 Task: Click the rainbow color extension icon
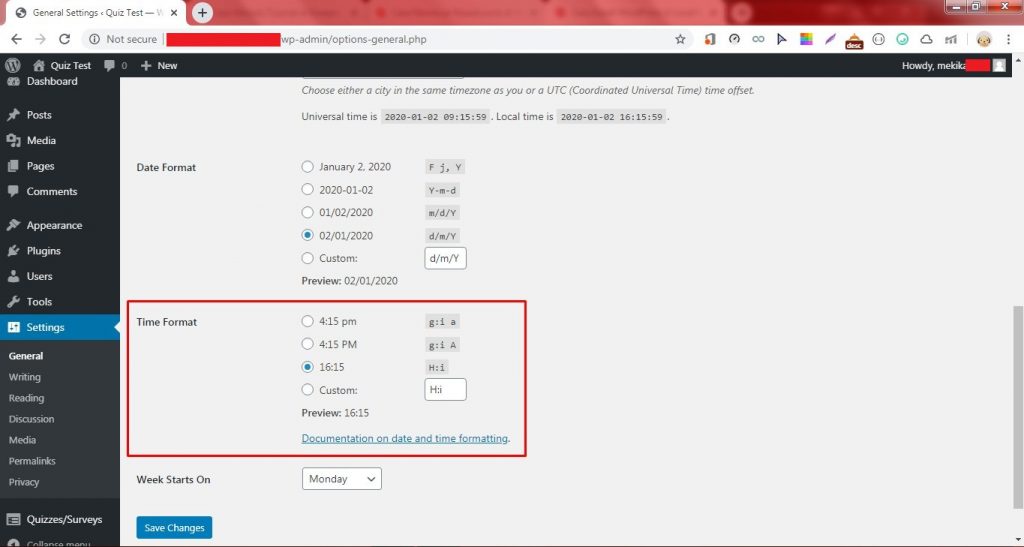pyautogui.click(x=807, y=39)
